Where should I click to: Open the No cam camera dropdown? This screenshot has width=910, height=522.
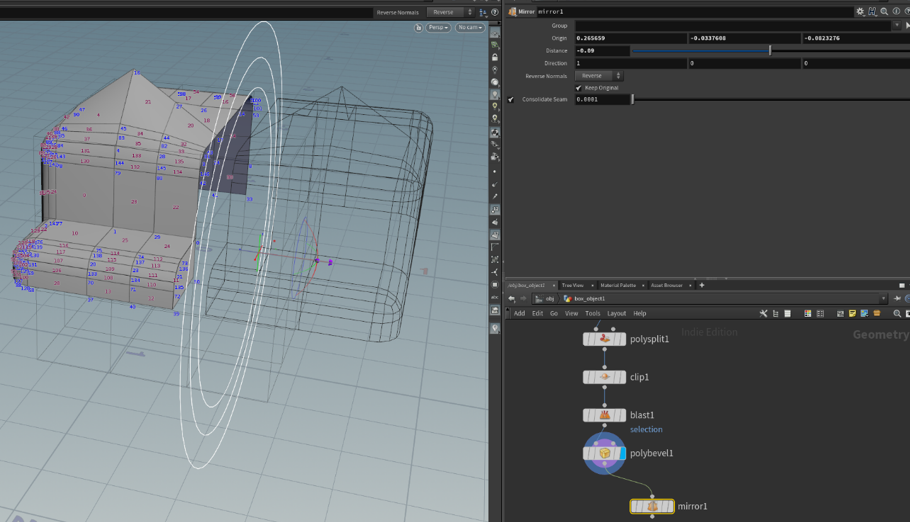(469, 28)
